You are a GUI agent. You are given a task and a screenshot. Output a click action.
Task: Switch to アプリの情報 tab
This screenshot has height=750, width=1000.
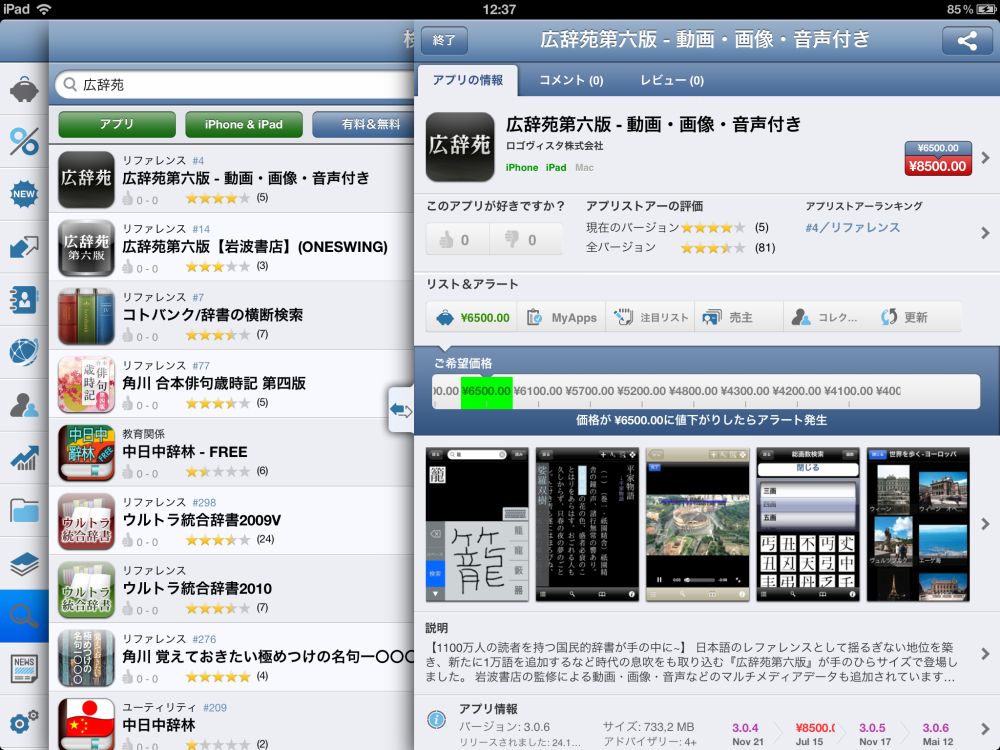[467, 80]
